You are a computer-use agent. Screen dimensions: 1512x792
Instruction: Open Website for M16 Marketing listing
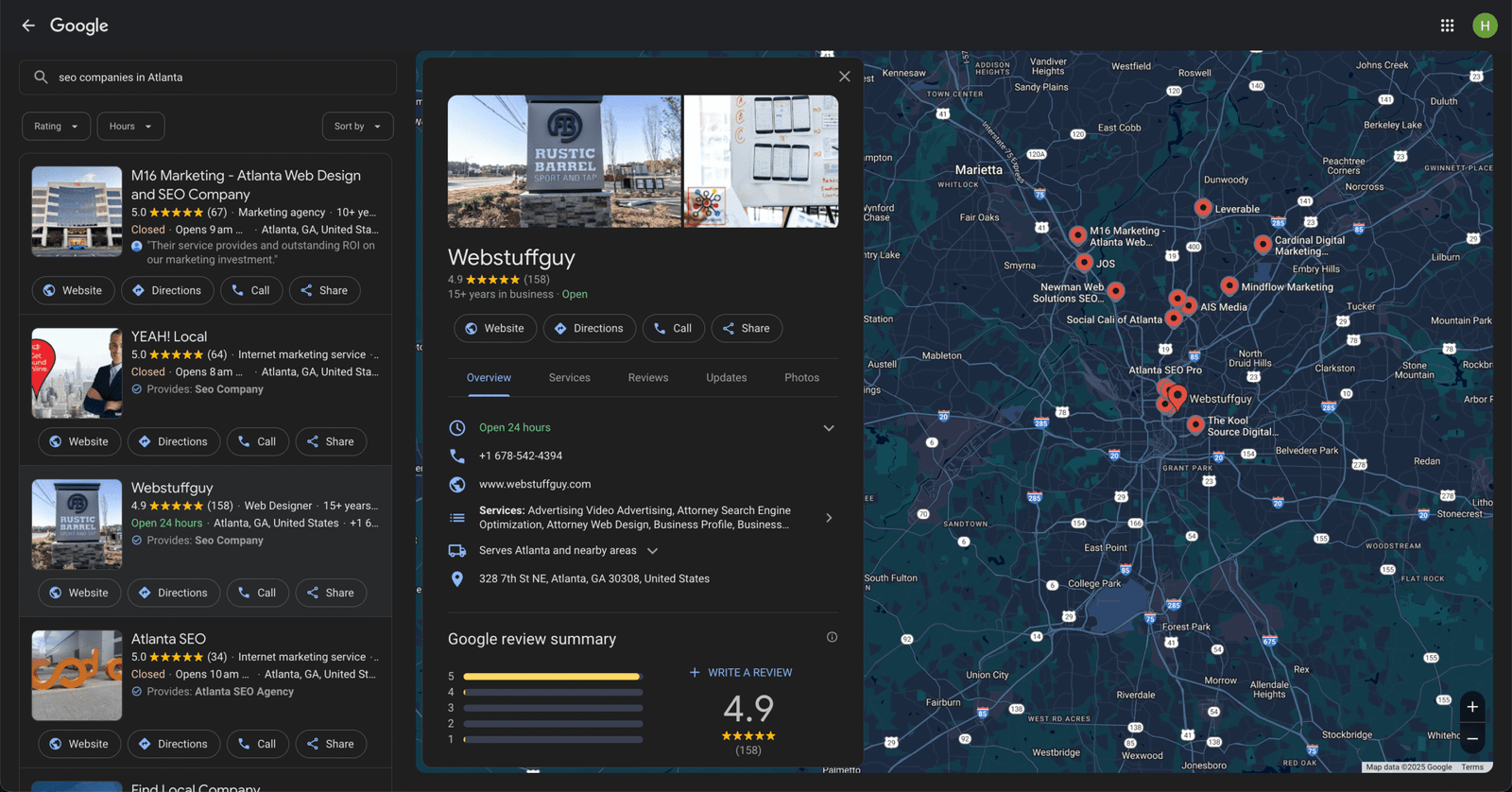pyautogui.click(x=74, y=291)
